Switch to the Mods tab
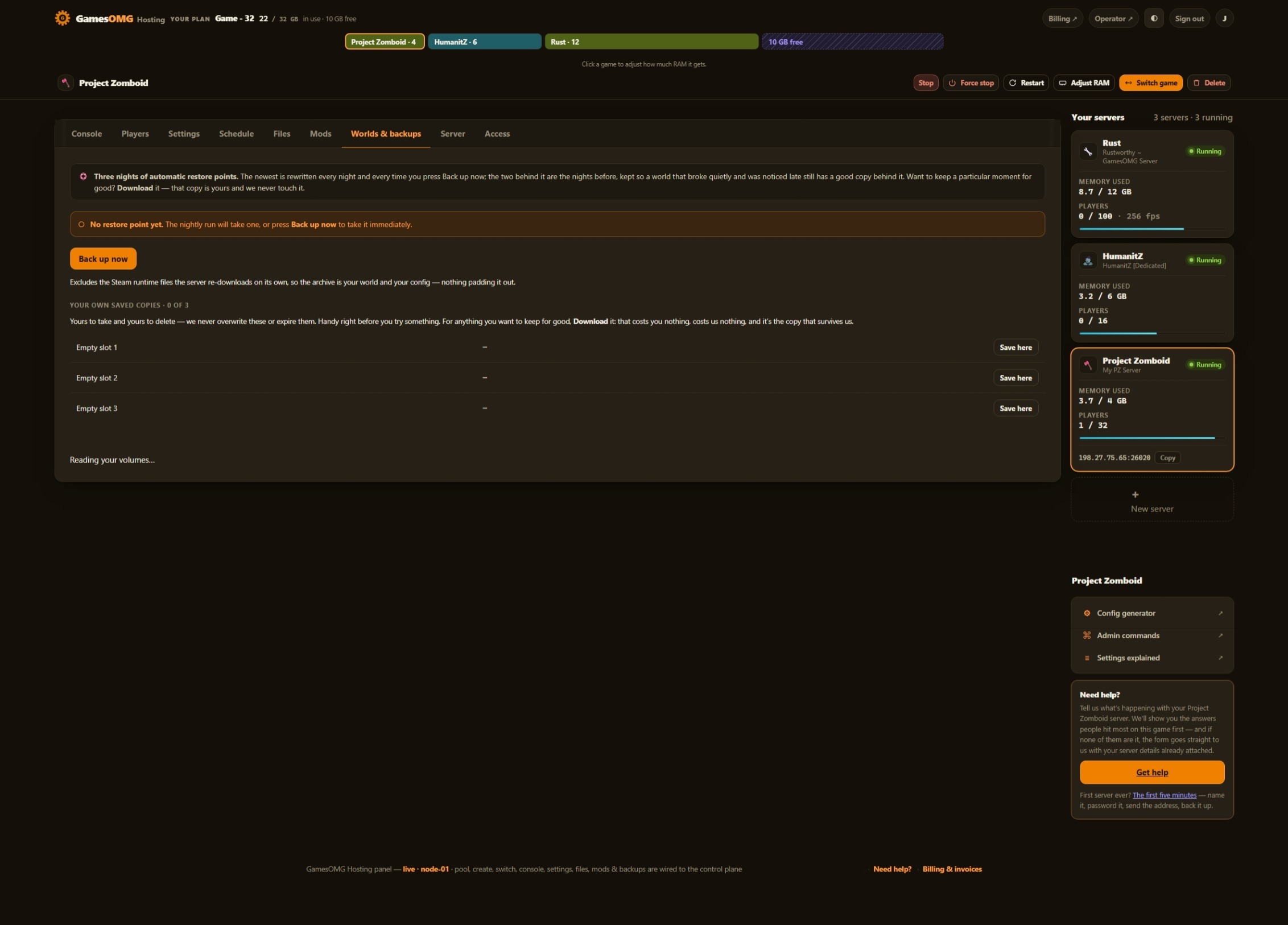This screenshot has height=925, width=1288. (320, 134)
